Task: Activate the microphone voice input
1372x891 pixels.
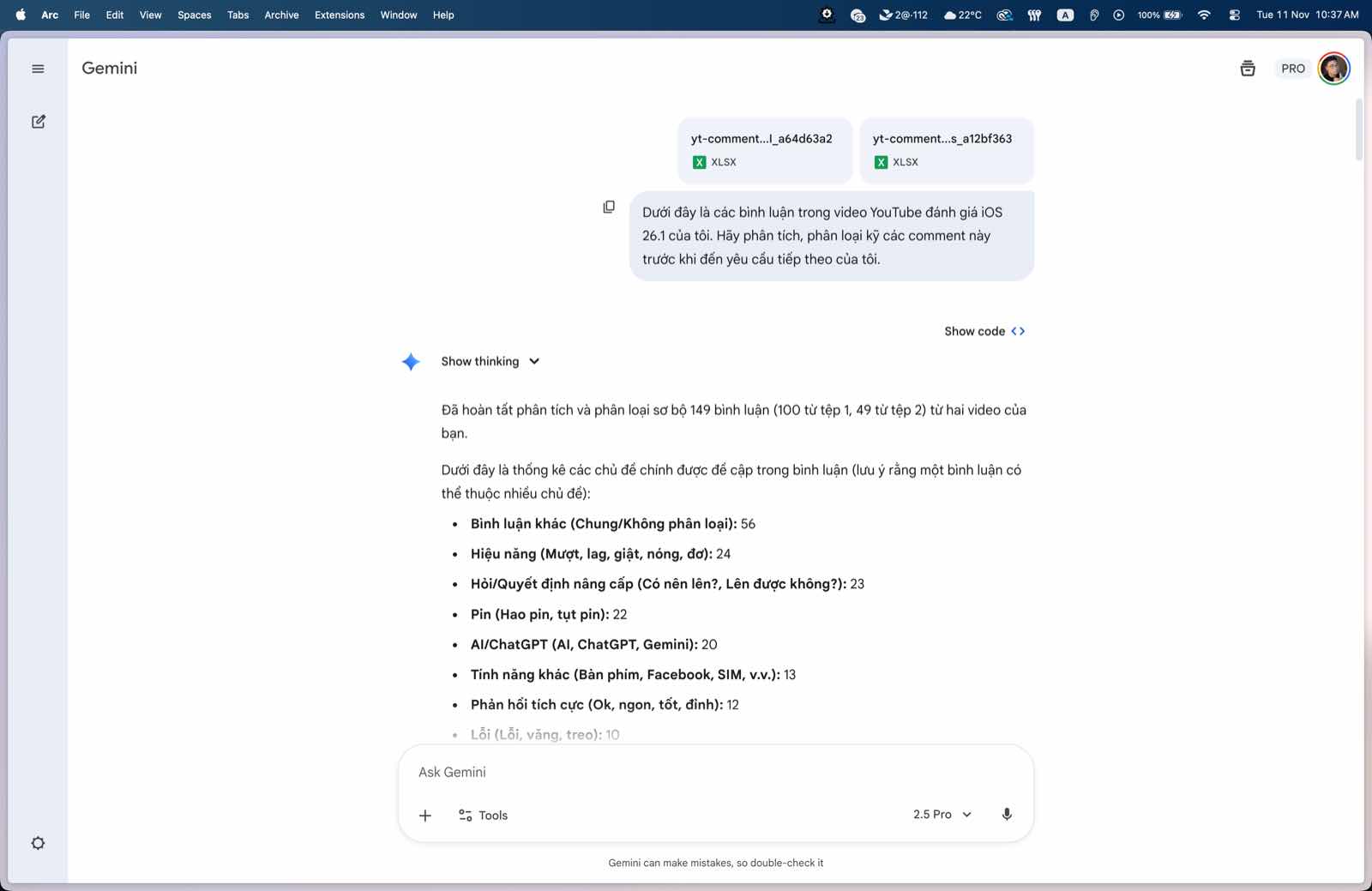Action: tap(1007, 815)
